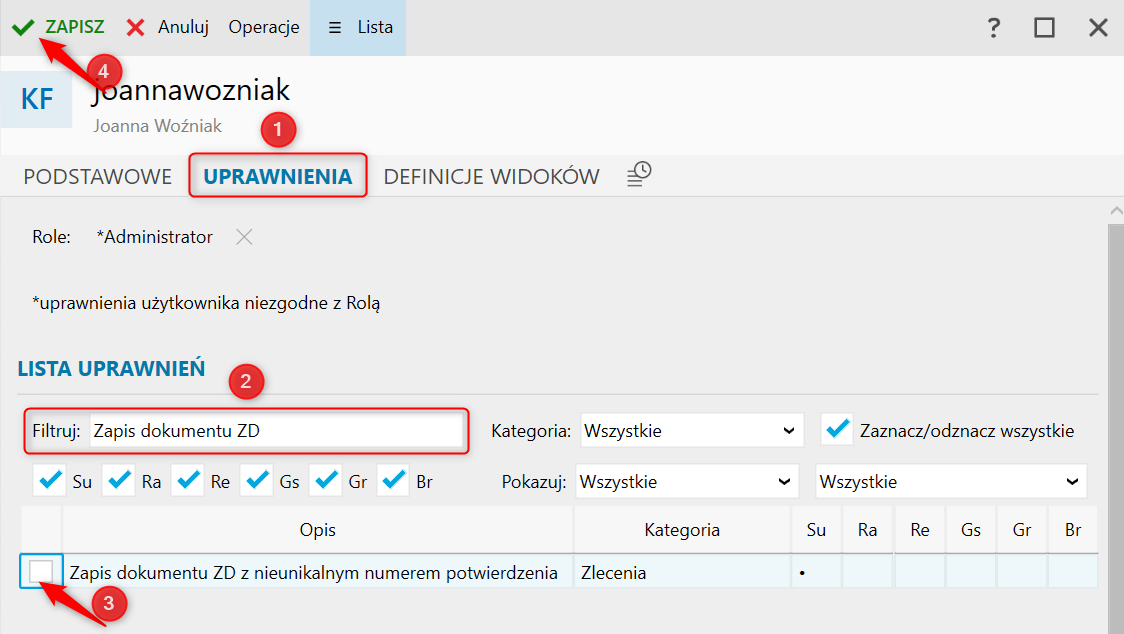Image resolution: width=1124 pixels, height=634 pixels.
Task: Toggle the Su filter checkbox
Action: click(49, 481)
